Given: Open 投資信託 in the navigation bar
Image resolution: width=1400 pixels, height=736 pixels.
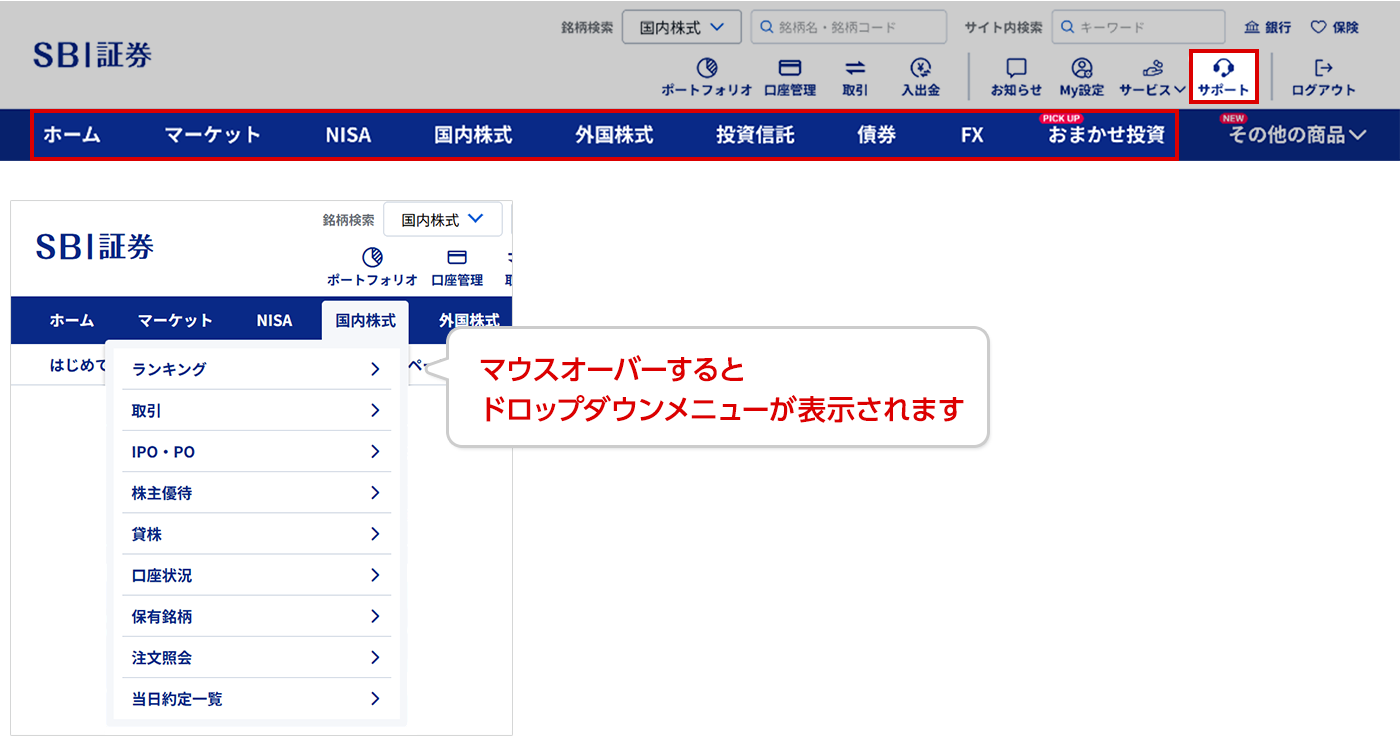Looking at the screenshot, I should click(x=755, y=134).
